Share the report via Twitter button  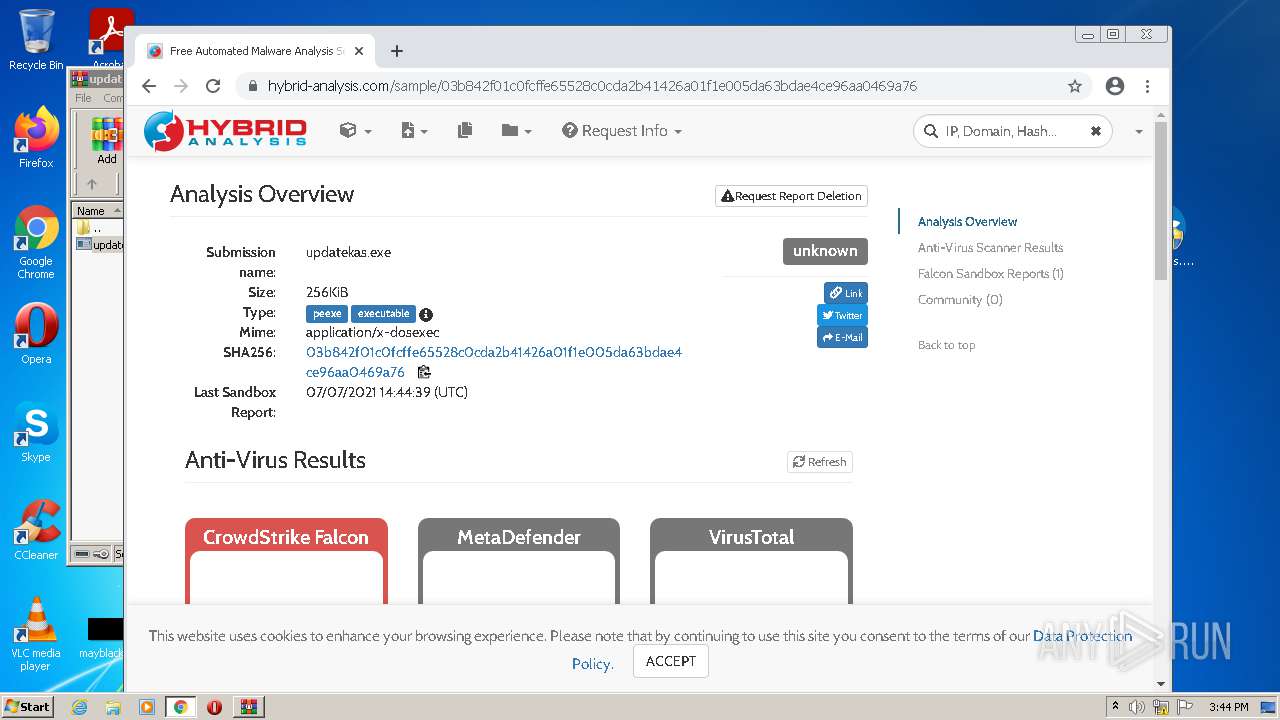(842, 315)
